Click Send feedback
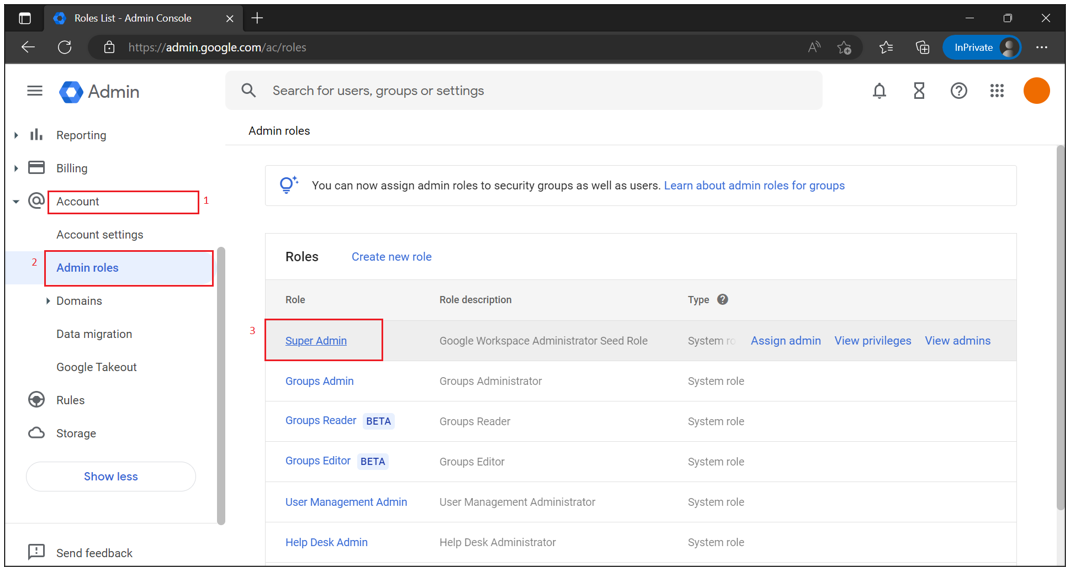The image size is (1072, 573). [94, 552]
